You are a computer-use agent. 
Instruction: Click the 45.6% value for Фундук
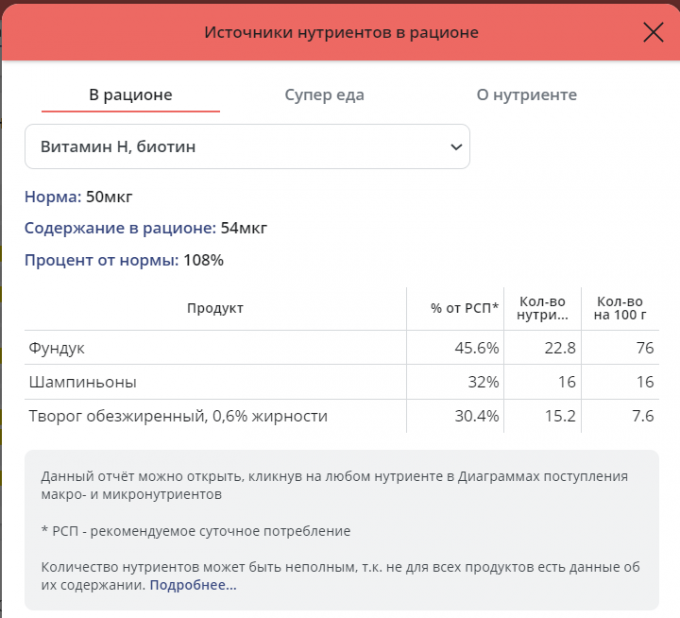(476, 348)
